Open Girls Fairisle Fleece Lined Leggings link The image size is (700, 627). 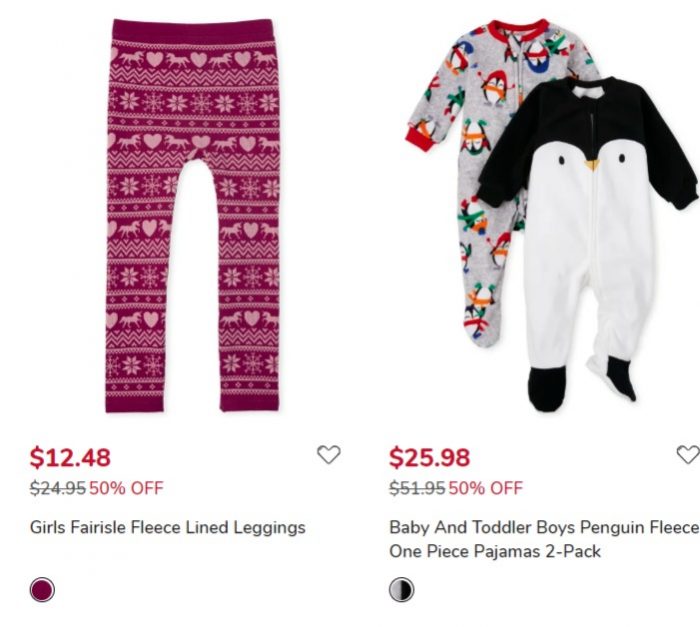167,527
